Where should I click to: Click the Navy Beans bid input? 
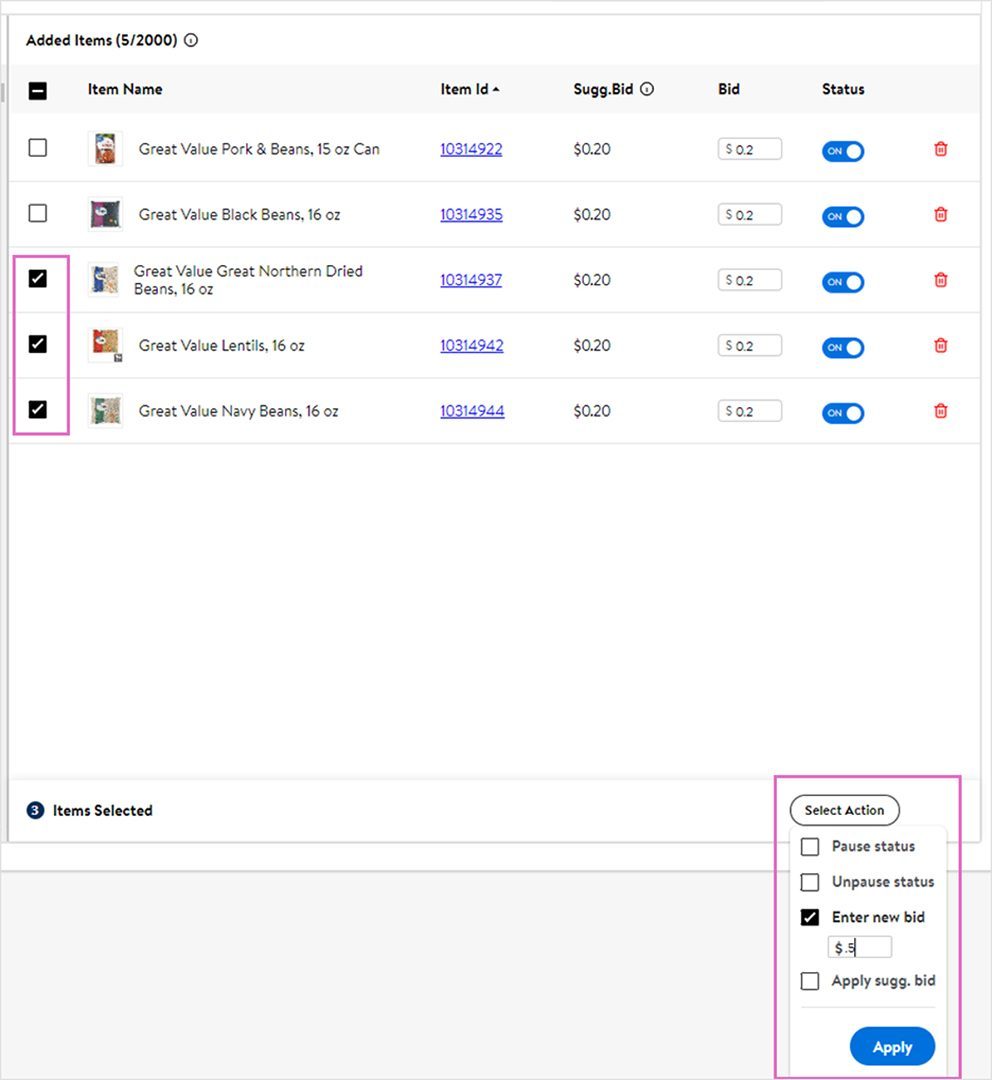click(x=749, y=410)
